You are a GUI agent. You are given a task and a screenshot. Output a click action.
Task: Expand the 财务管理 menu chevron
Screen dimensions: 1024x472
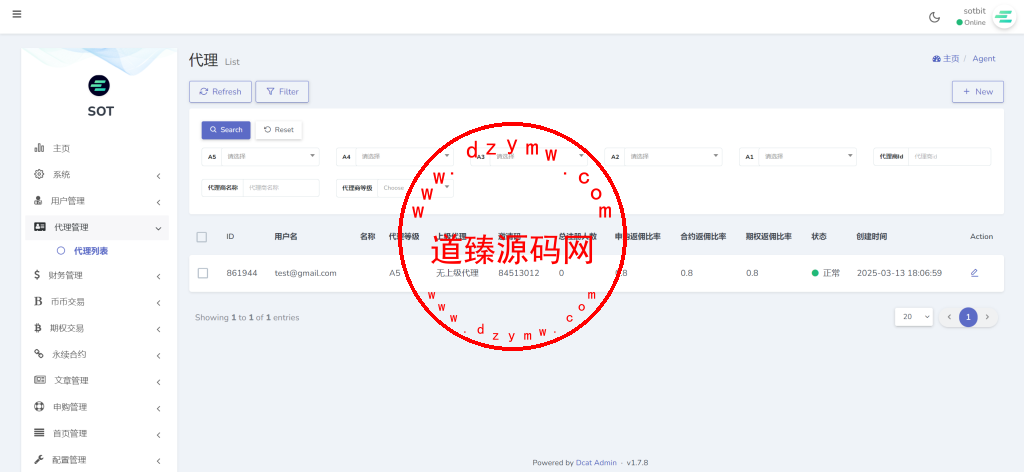coord(158,276)
